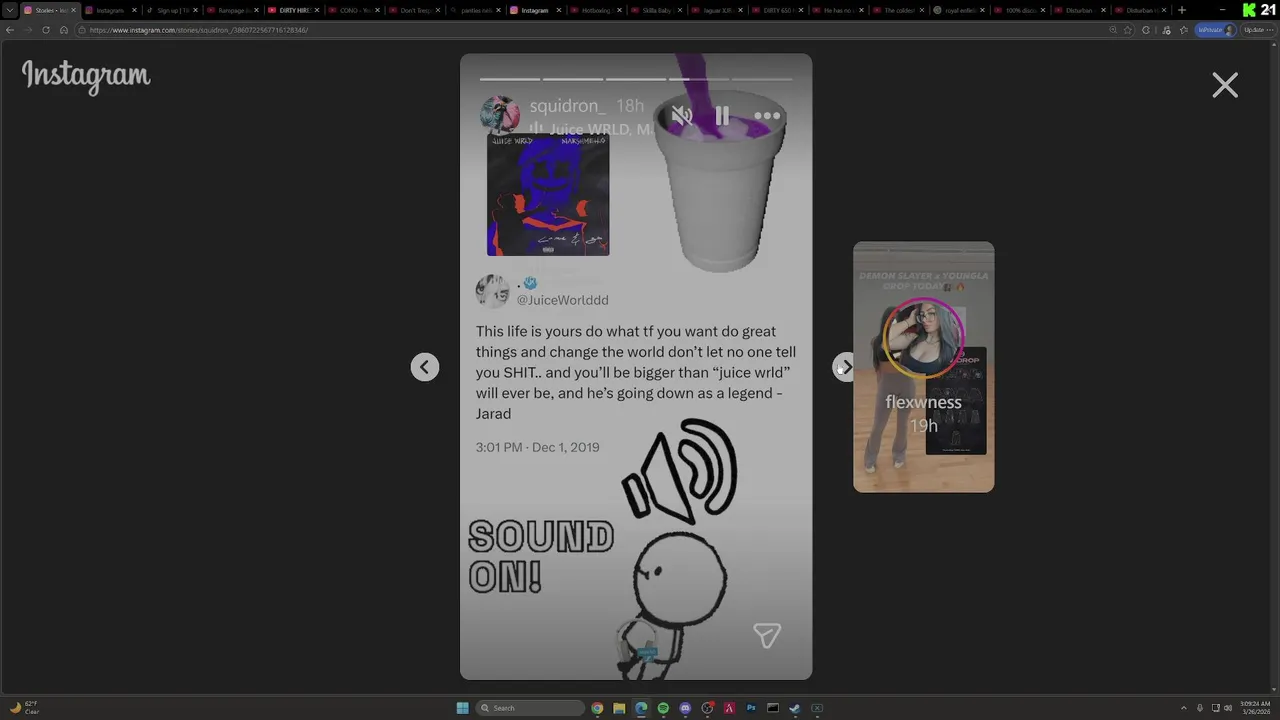1280x720 pixels.
Task: Reload the current page
Action: (46, 30)
